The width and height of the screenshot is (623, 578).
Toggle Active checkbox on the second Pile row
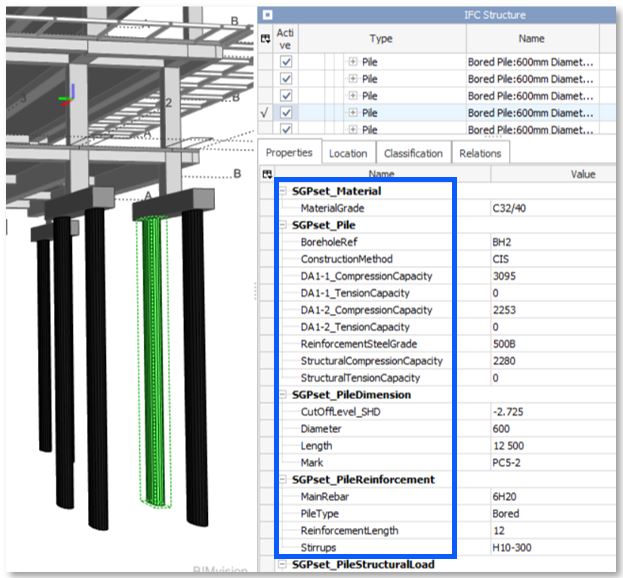click(x=286, y=79)
